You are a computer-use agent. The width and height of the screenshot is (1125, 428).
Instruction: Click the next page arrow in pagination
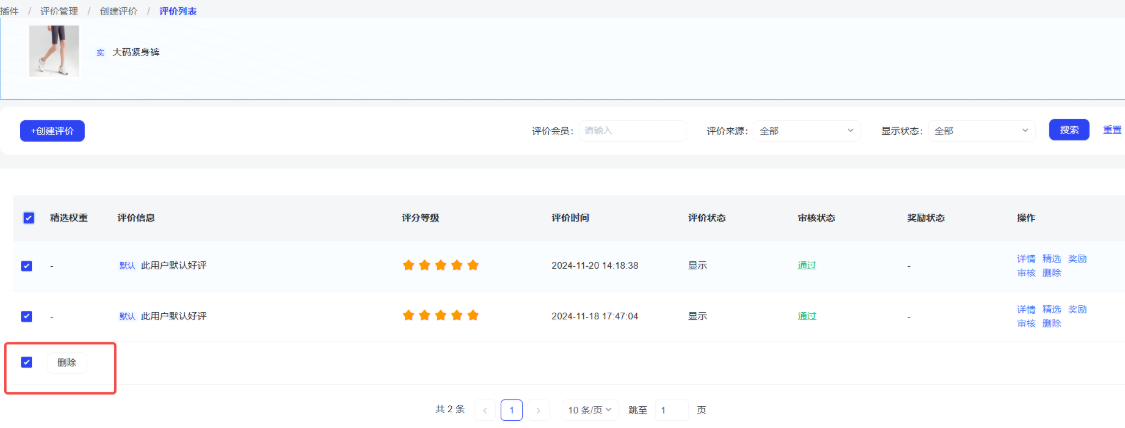(x=539, y=410)
